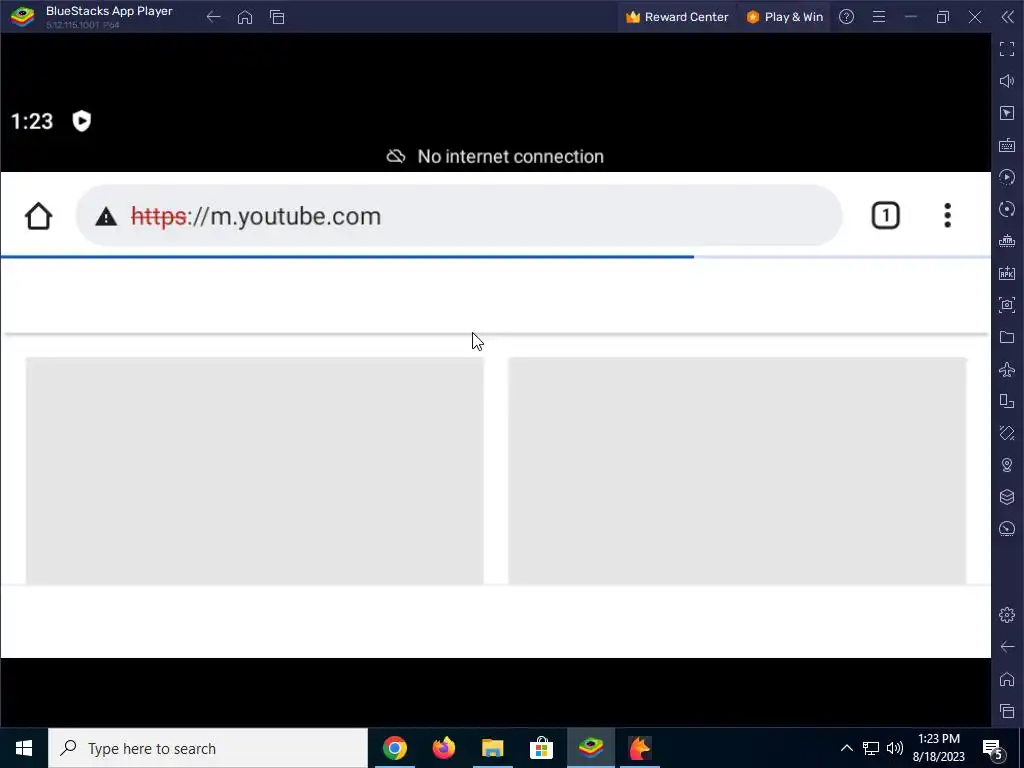Viewport: 1024px width, 768px height.
Task: Open the BlueStacks hamburger menu
Action: pos(879,17)
